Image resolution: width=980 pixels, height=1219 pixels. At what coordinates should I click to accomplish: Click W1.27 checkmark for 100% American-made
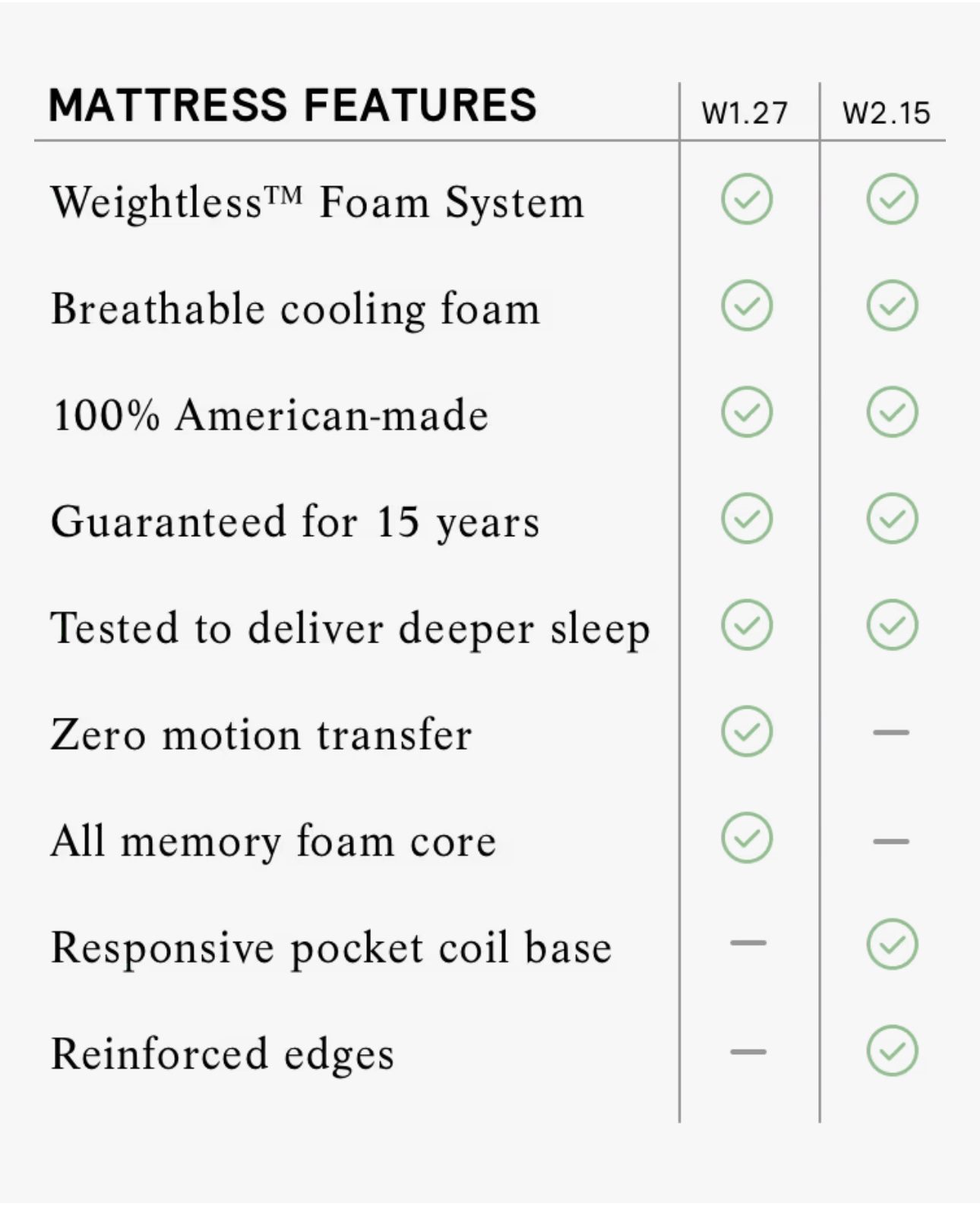point(747,412)
